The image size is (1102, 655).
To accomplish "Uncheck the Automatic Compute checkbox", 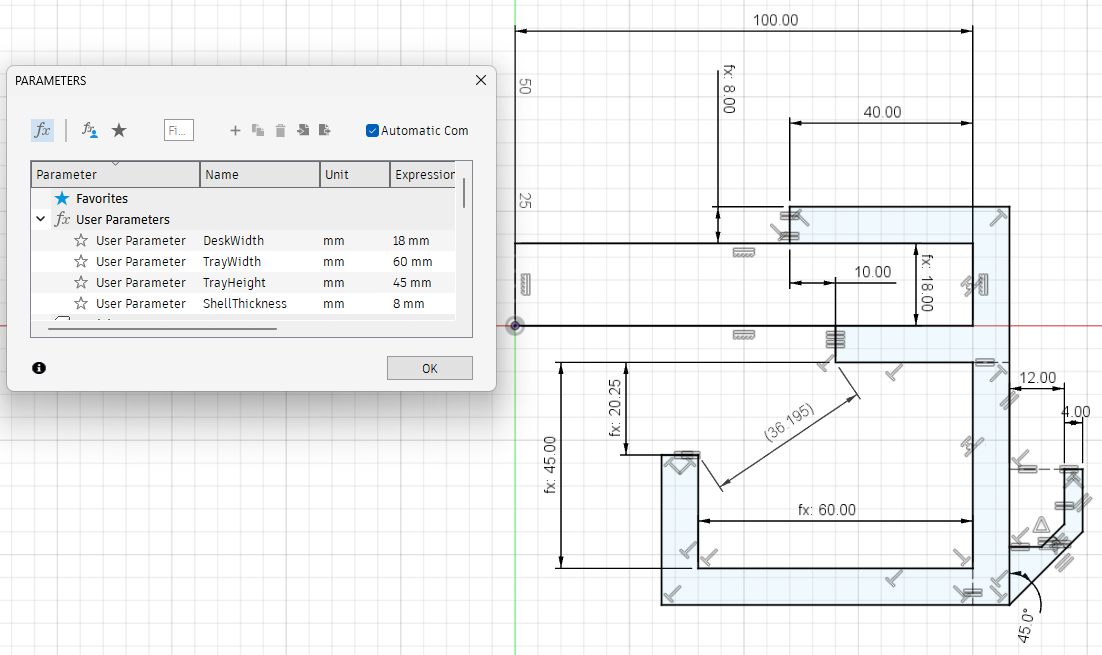I will point(372,130).
